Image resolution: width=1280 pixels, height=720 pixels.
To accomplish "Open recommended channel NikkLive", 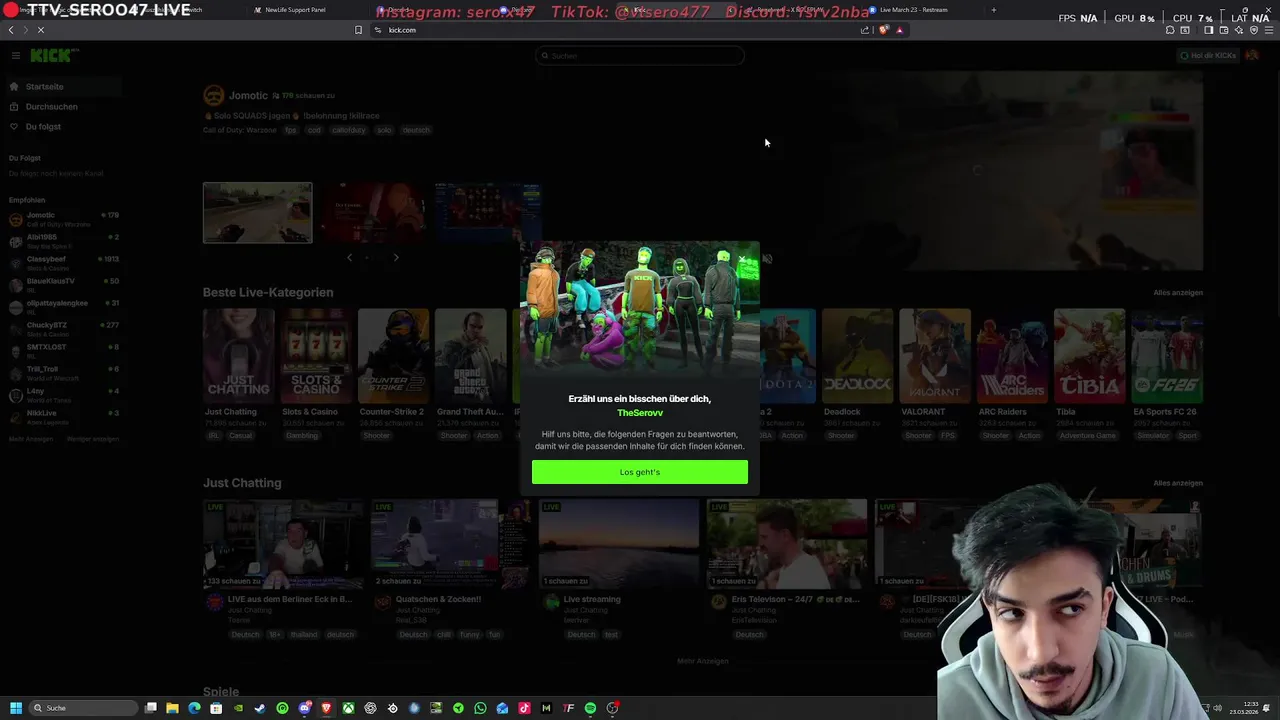I will [x=64, y=417].
